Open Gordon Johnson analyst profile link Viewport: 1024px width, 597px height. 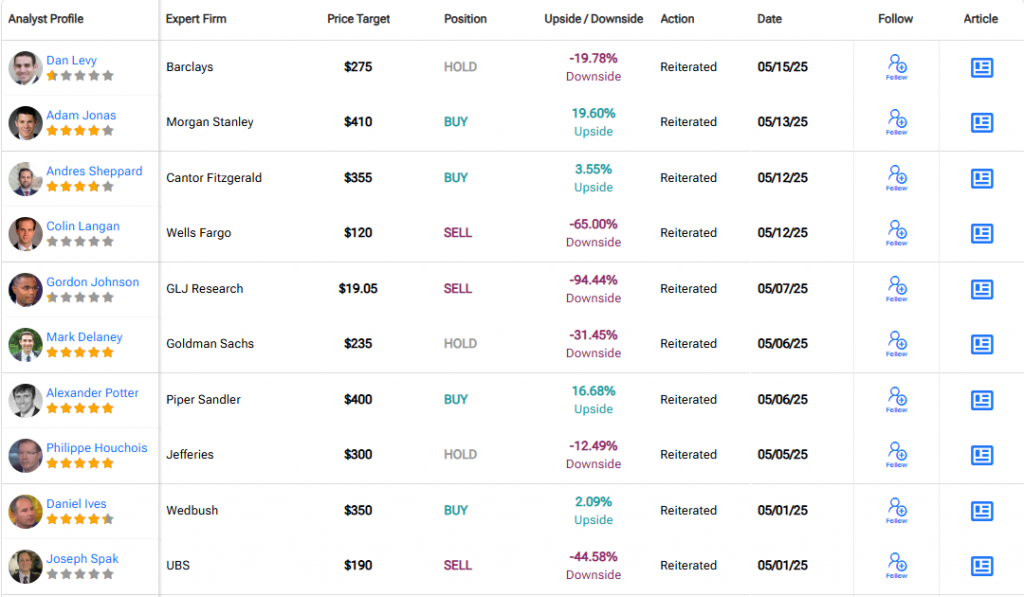coord(93,282)
